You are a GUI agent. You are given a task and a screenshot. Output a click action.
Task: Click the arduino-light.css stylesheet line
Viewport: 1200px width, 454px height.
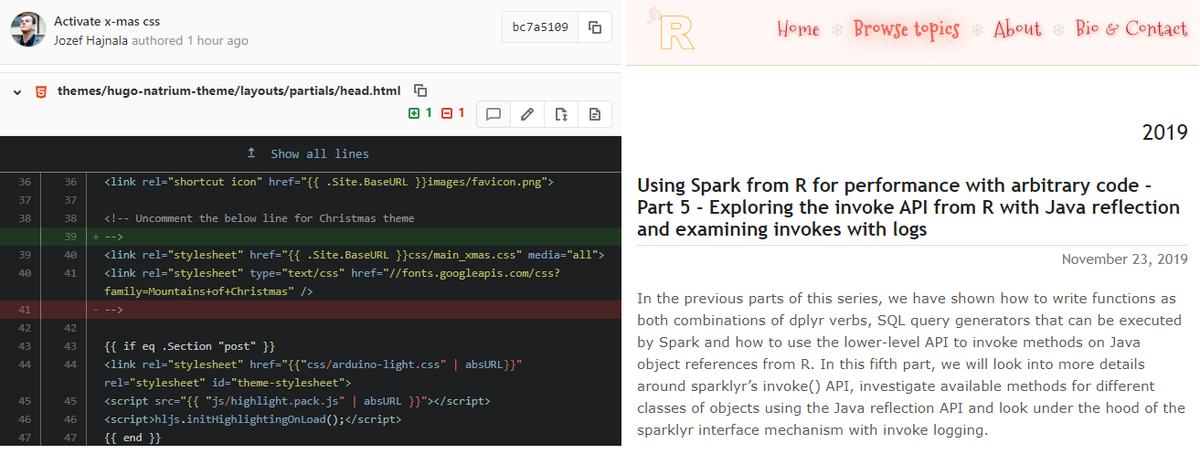point(312,372)
